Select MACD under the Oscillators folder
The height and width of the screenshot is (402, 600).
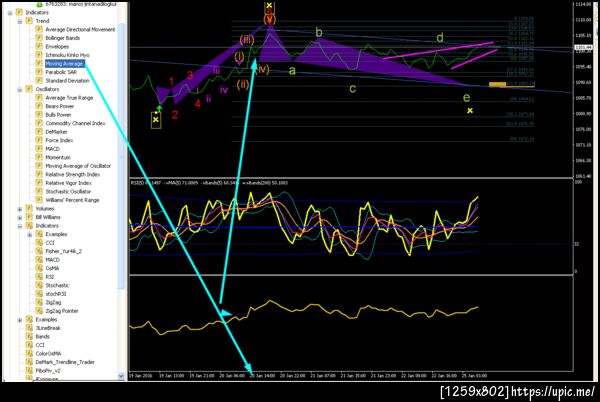point(52,149)
